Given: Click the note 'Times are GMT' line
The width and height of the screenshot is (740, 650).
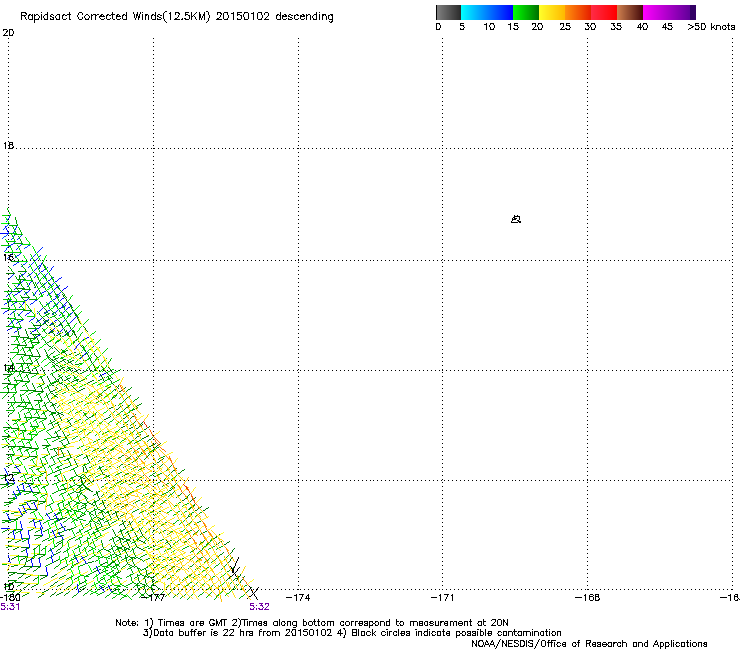Looking at the screenshot, I should 312,623.
